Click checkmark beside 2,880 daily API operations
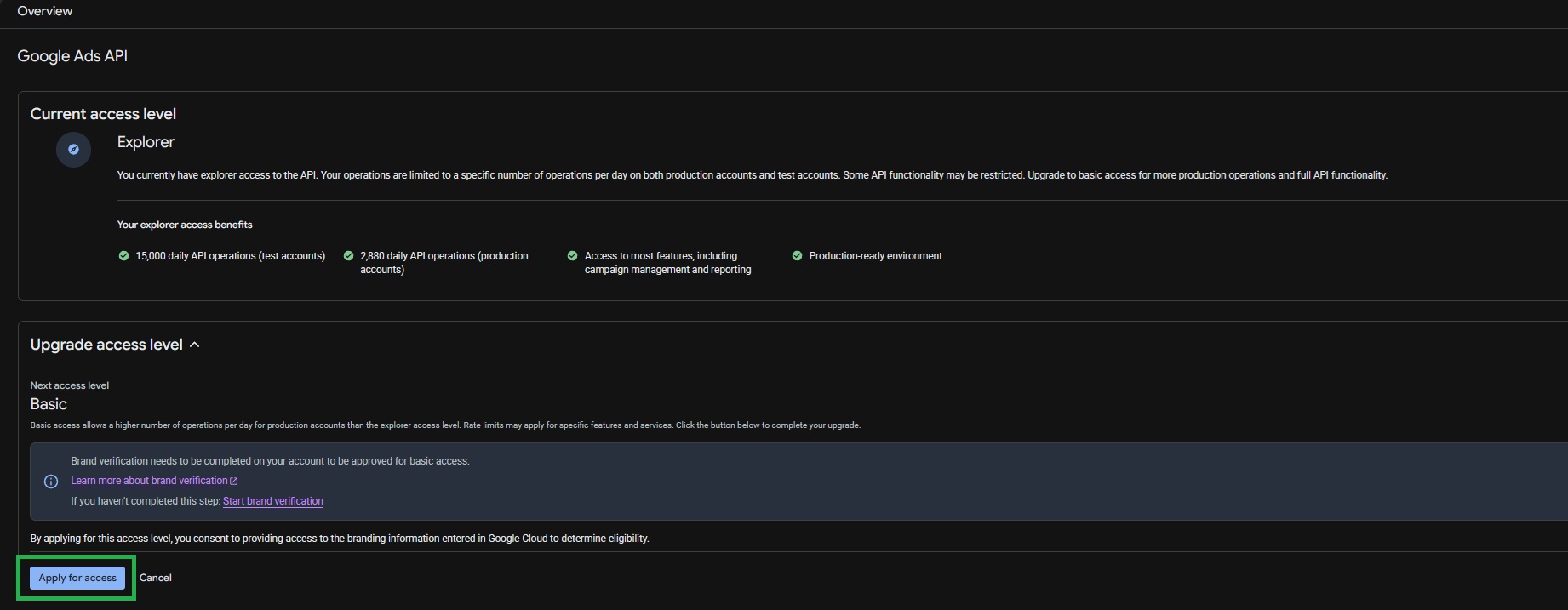Viewport: 1568px width, 610px height. click(348, 256)
